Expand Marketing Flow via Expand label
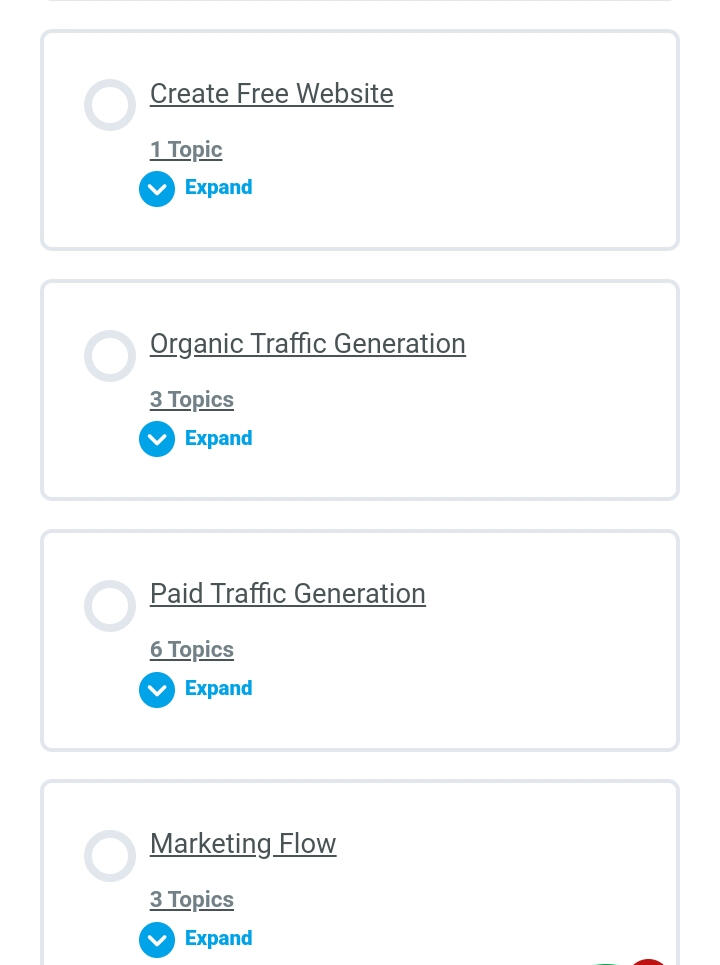Image resolution: width=720 pixels, height=965 pixels. 218,938
